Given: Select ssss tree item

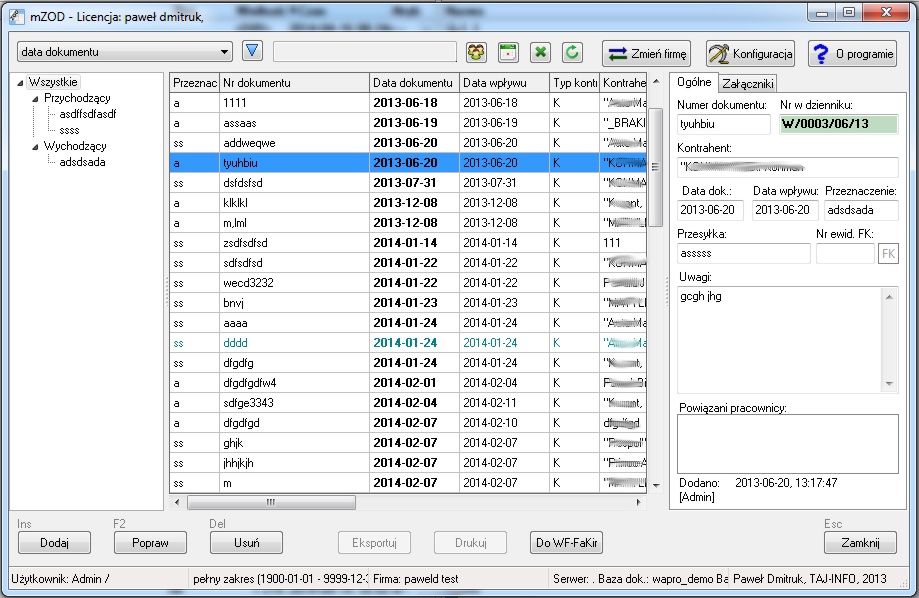Looking at the screenshot, I should coord(69,130).
